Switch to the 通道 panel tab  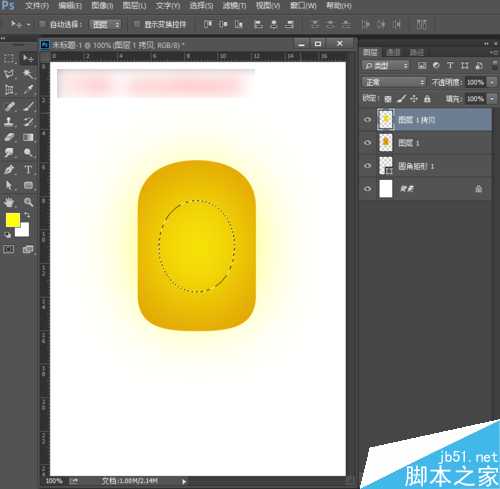393,52
